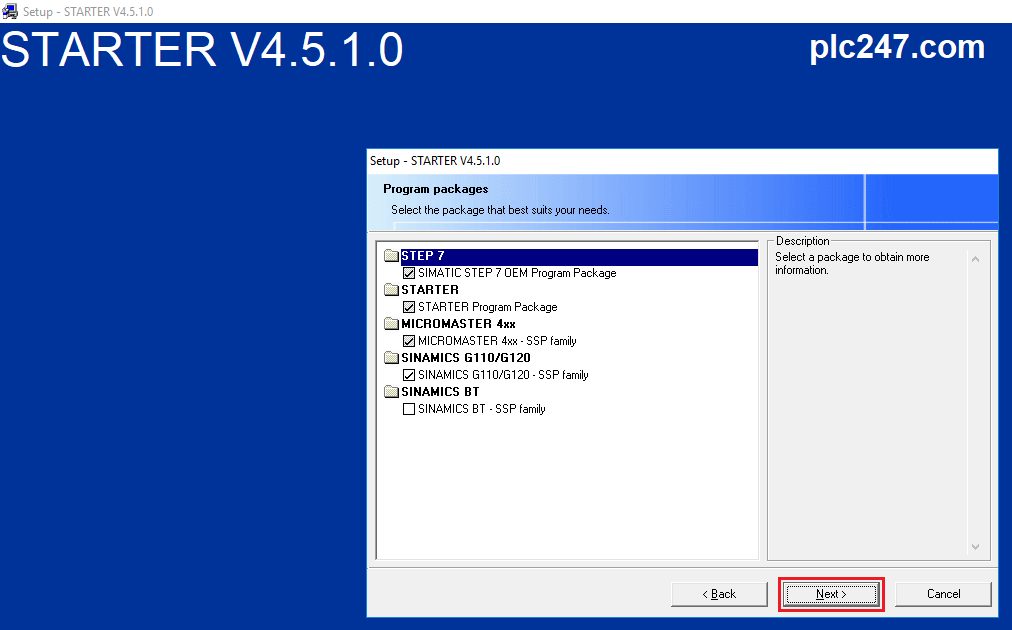Select the STARTER group heading

coord(430,290)
